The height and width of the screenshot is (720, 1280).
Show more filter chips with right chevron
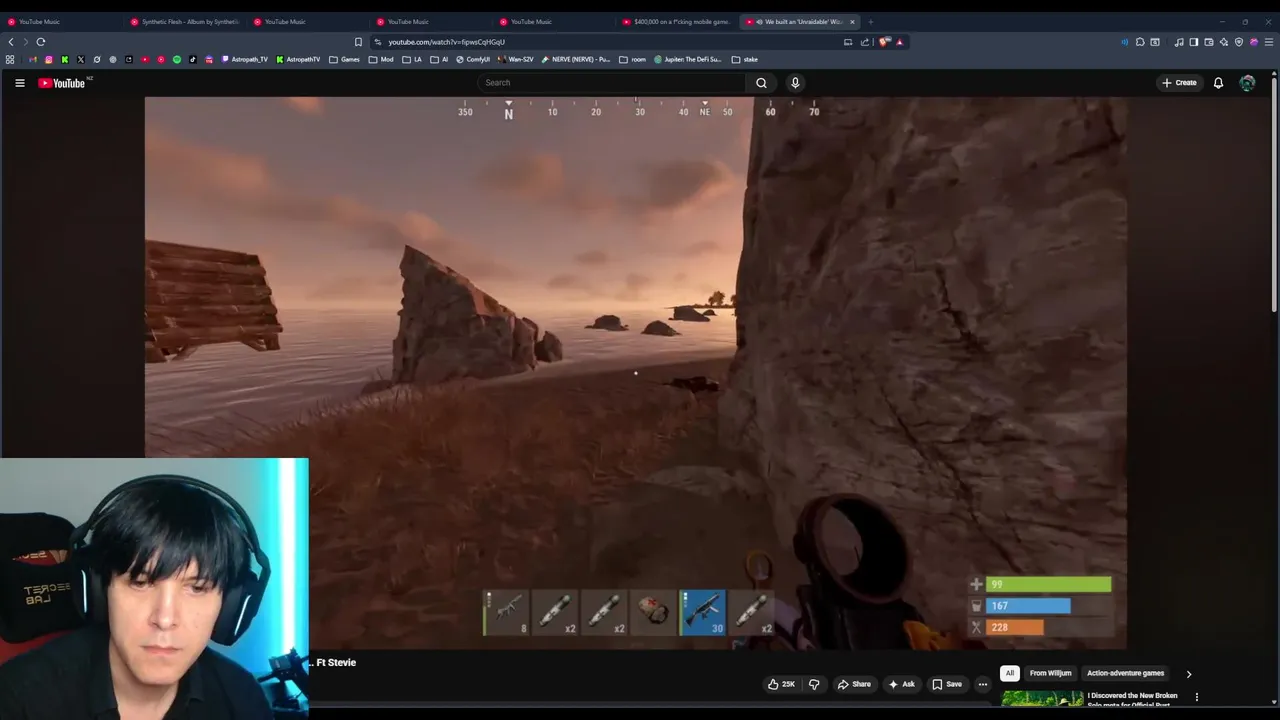pos(1188,674)
